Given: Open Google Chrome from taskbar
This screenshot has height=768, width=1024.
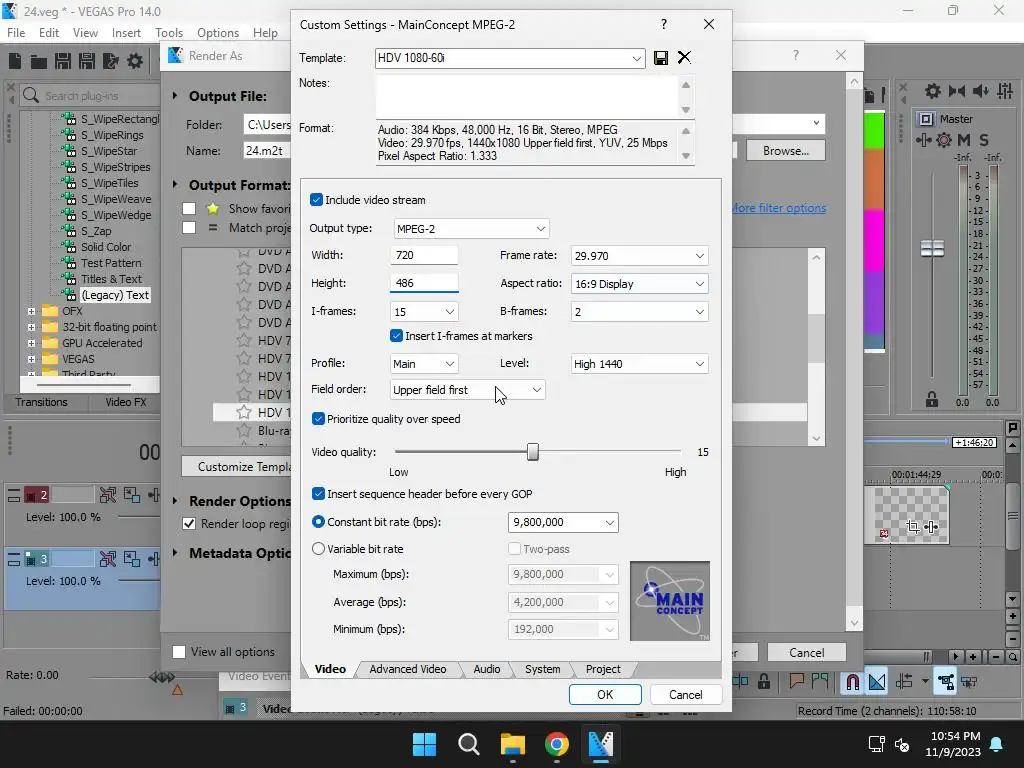Looking at the screenshot, I should [556, 744].
